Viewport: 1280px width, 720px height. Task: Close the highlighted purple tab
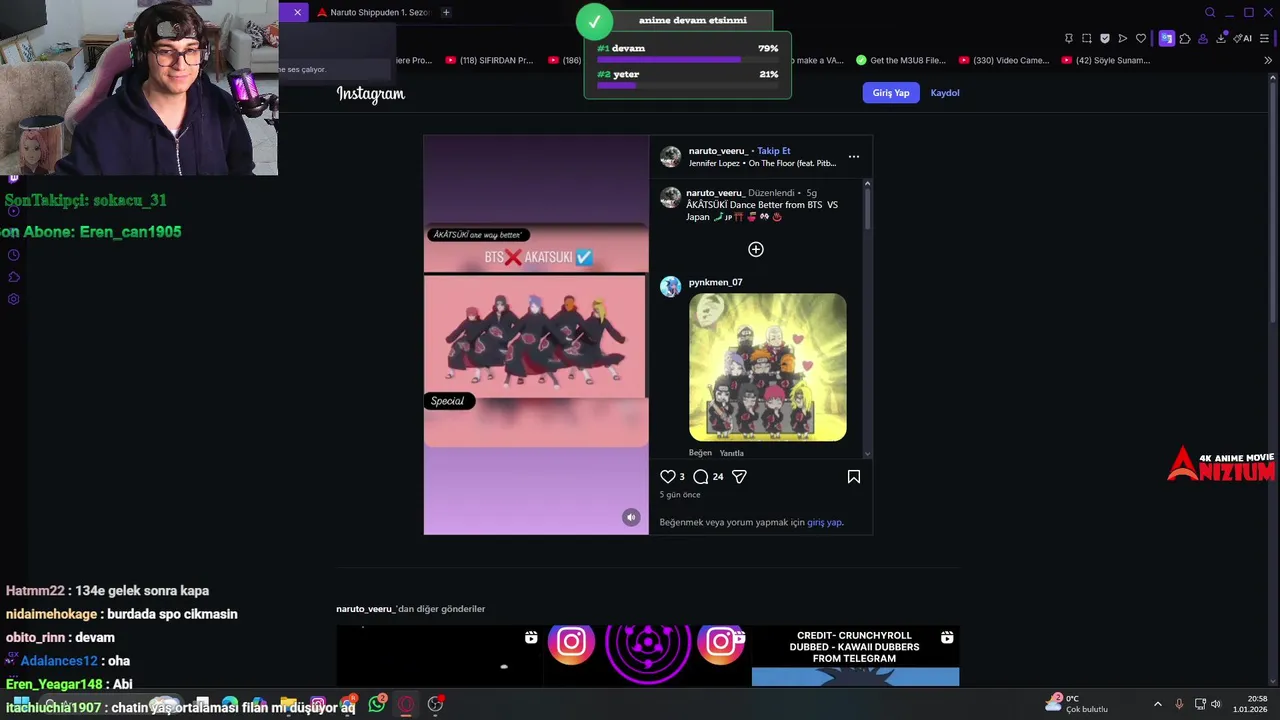click(x=297, y=13)
